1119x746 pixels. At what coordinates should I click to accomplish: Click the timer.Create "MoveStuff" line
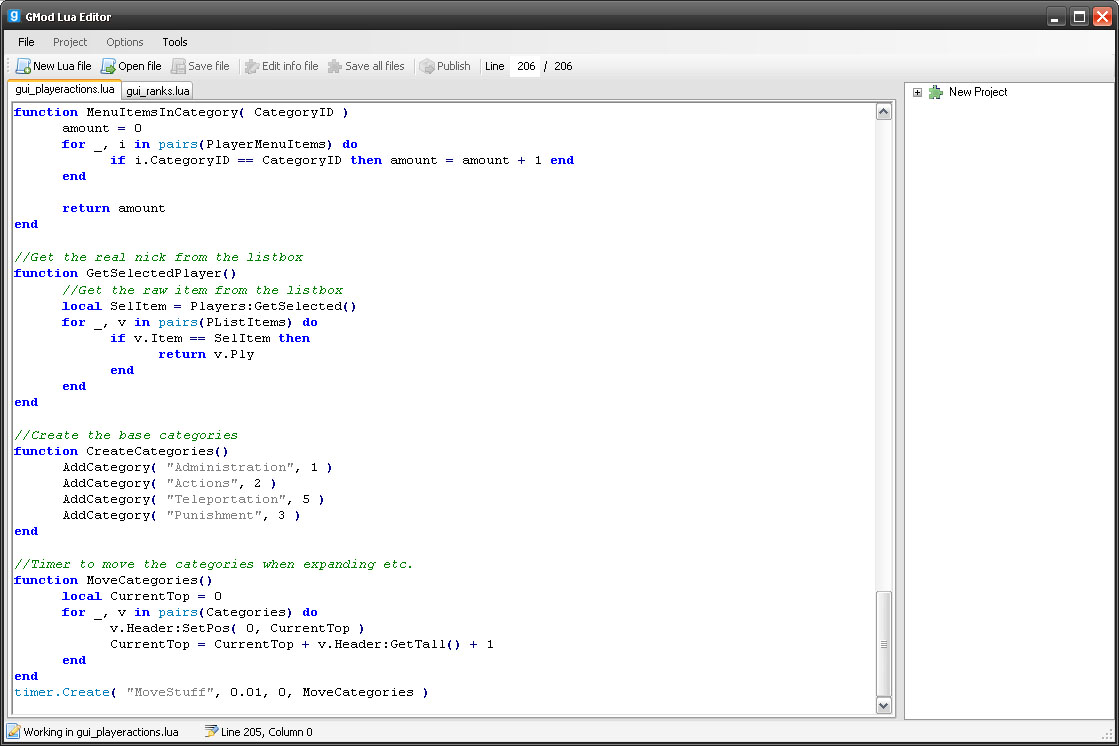(221, 692)
